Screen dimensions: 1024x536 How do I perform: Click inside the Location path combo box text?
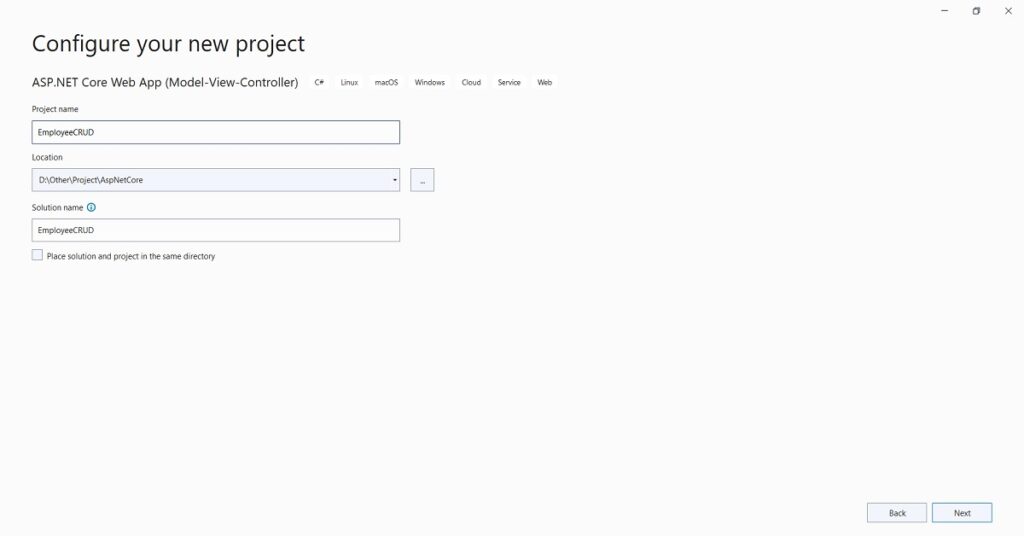tap(200, 180)
